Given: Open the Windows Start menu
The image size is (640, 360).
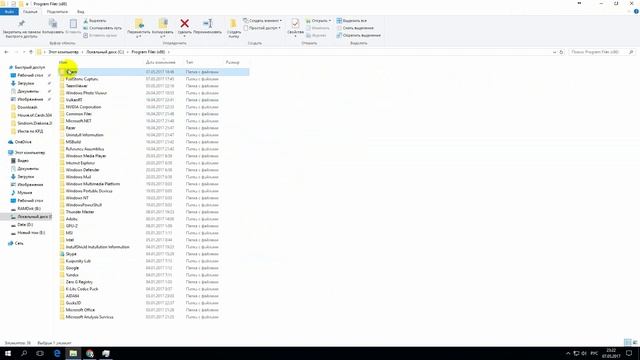Looking at the screenshot, I should point(8,353).
